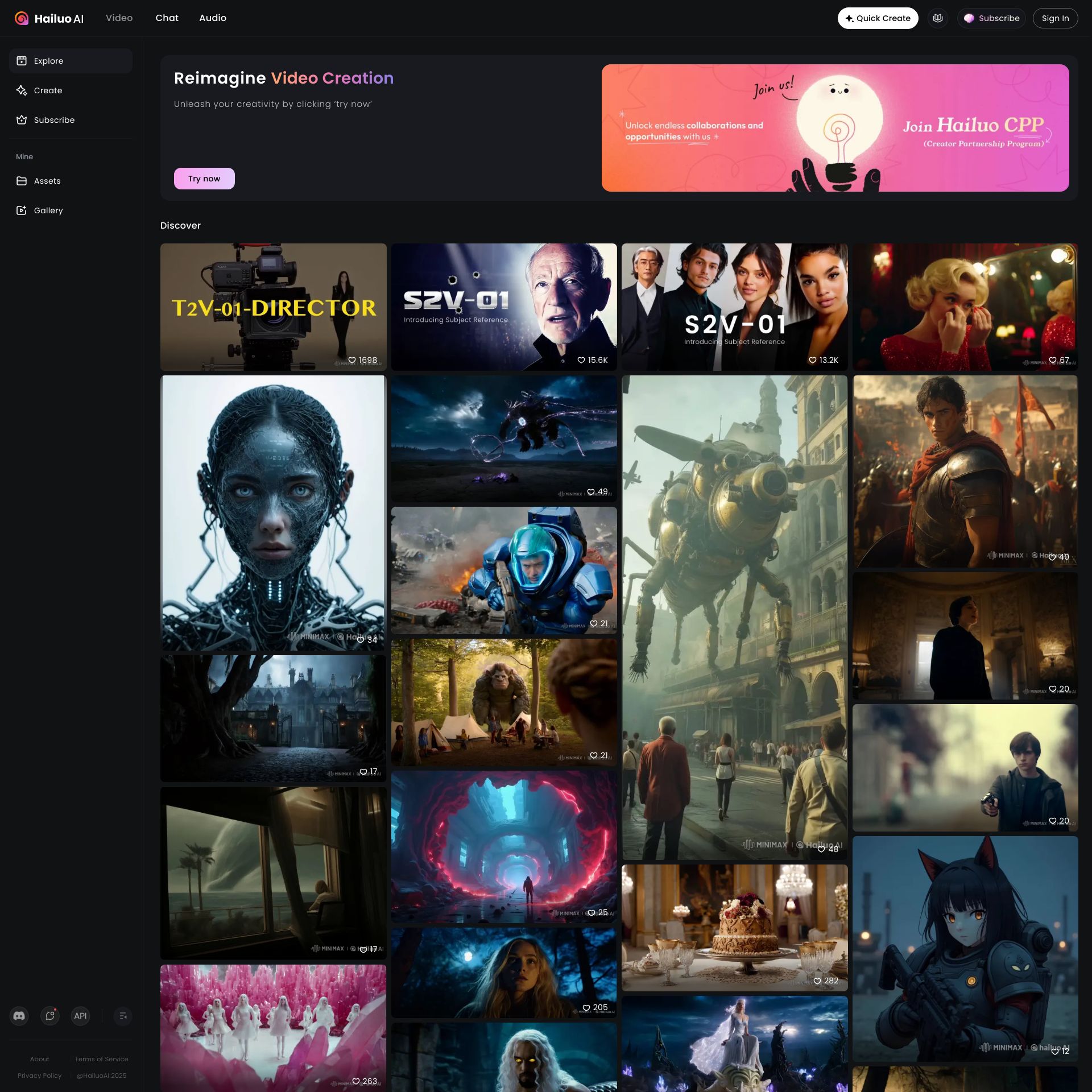The width and height of the screenshot is (1092, 1092).
Task: Switch to the Audio tab
Action: coord(213,18)
